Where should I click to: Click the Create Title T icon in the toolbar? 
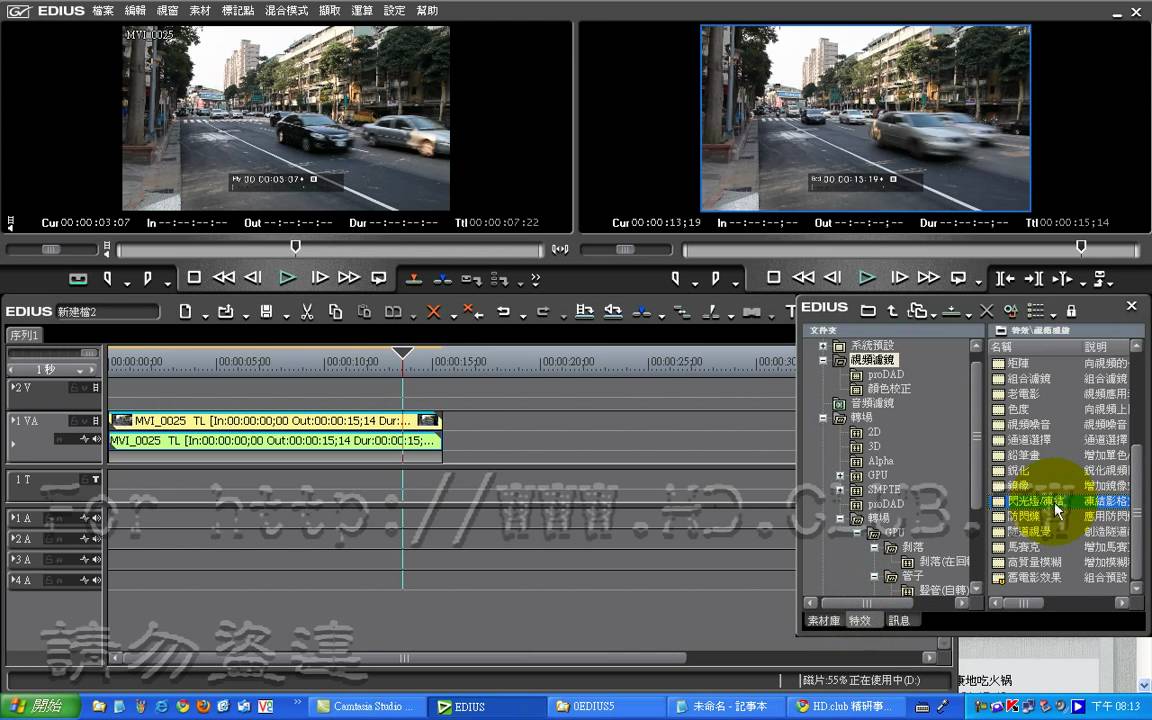click(791, 312)
